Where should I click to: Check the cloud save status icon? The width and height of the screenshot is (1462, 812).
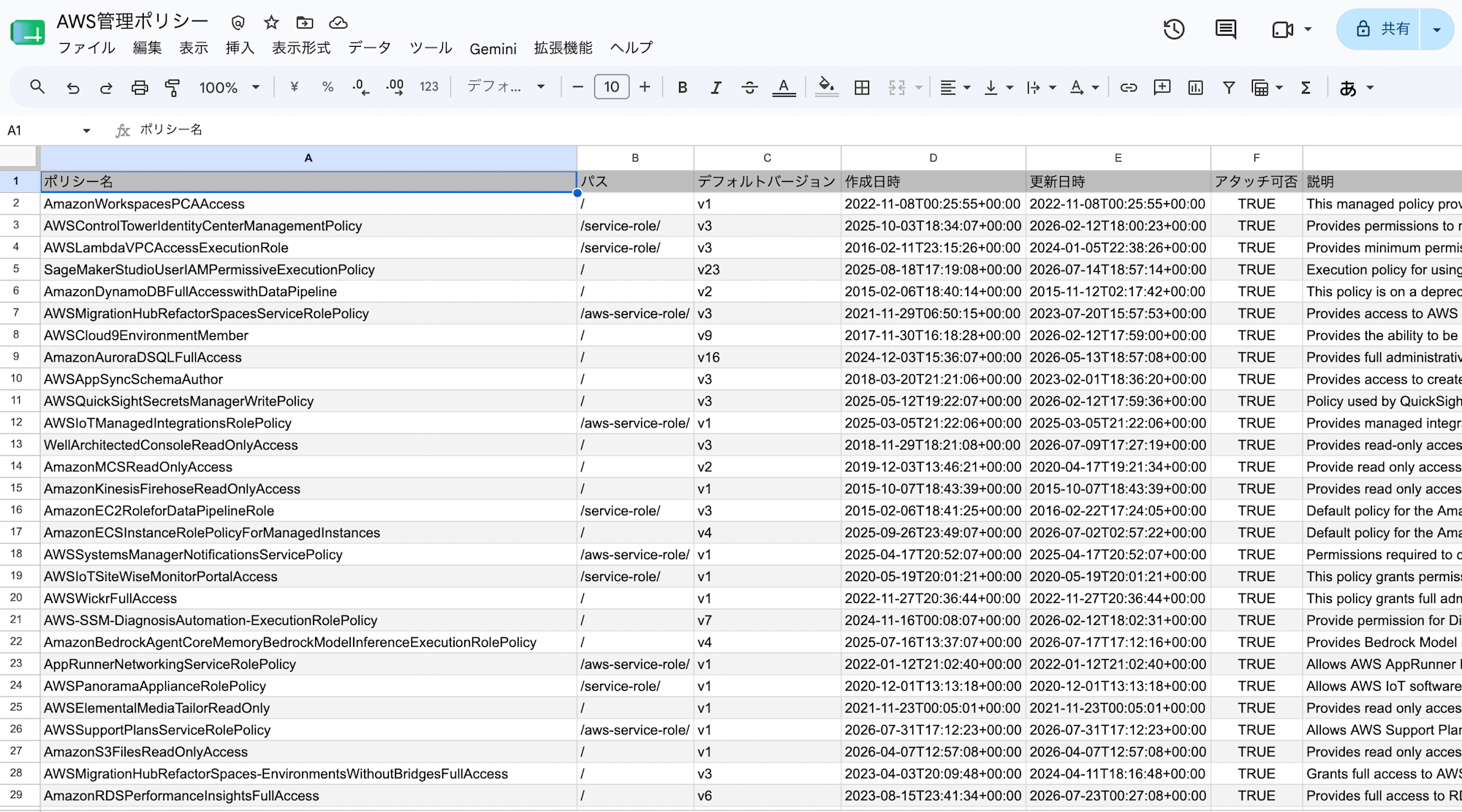pos(338,23)
